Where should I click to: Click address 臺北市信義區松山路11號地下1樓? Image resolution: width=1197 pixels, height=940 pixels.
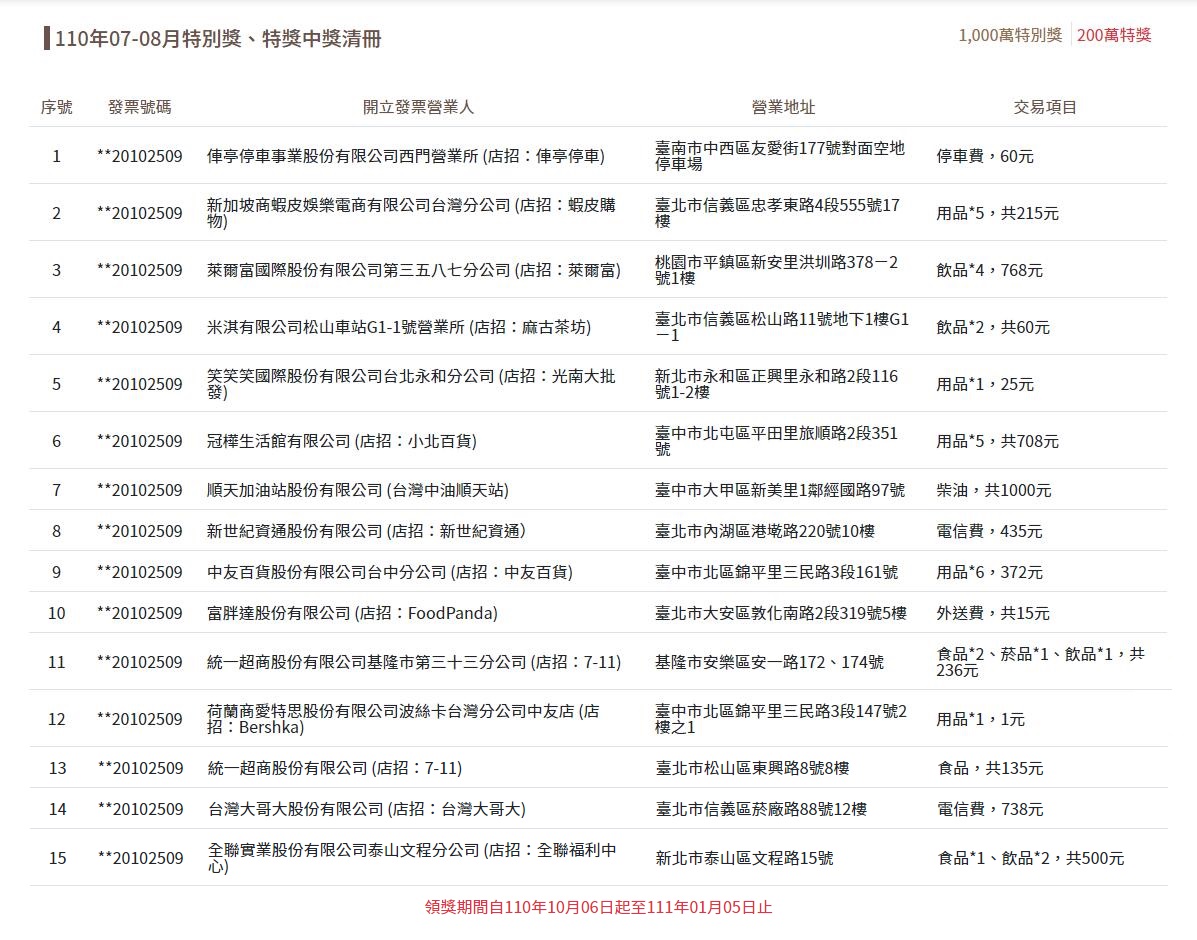782,327
